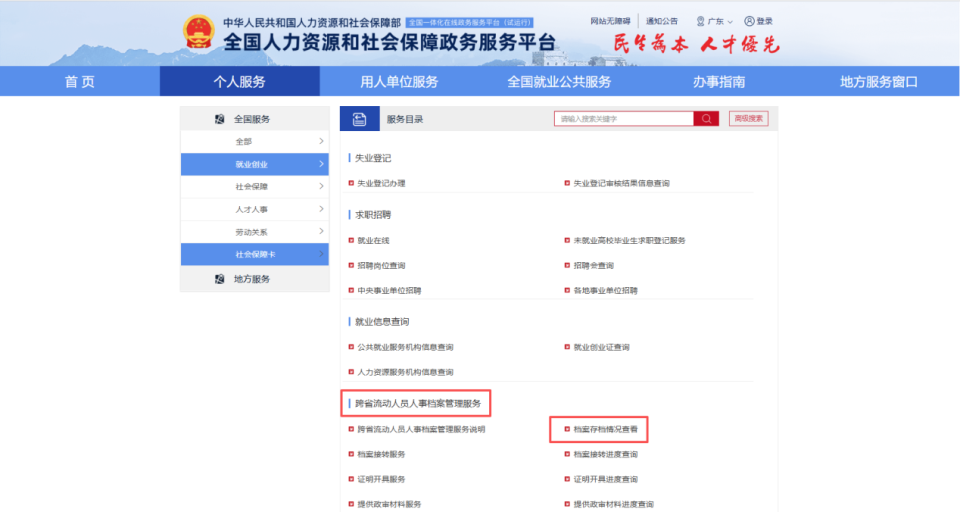Open the 地方服务窗口 tab
Screen dimensions: 960x512
click(879, 81)
